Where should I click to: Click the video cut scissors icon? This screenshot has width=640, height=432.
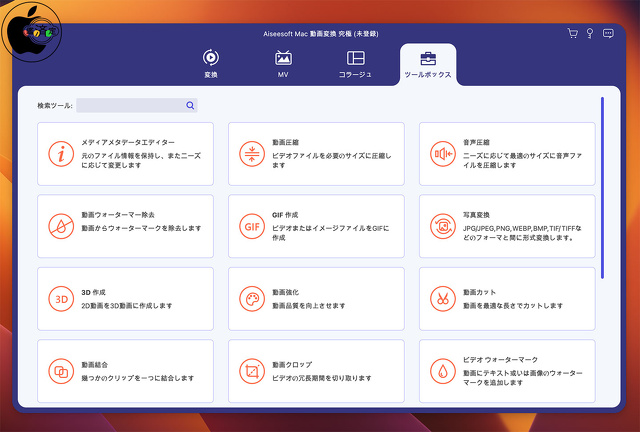443,299
